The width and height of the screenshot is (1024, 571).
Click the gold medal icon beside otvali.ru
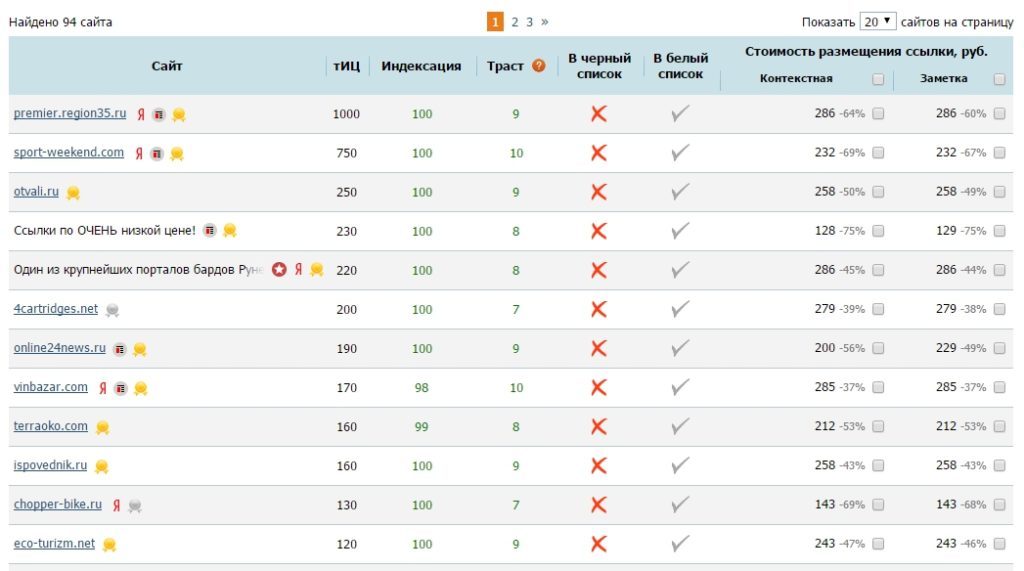click(x=73, y=193)
